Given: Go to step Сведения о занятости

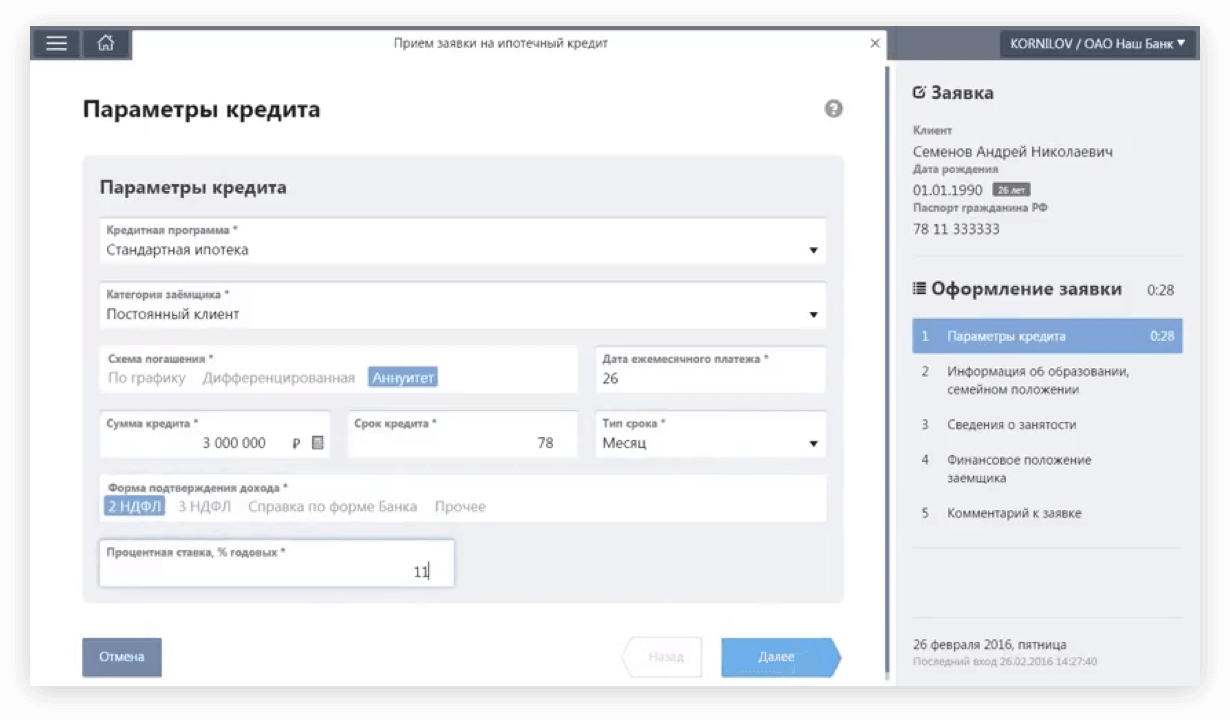Looking at the screenshot, I should point(1011,424).
